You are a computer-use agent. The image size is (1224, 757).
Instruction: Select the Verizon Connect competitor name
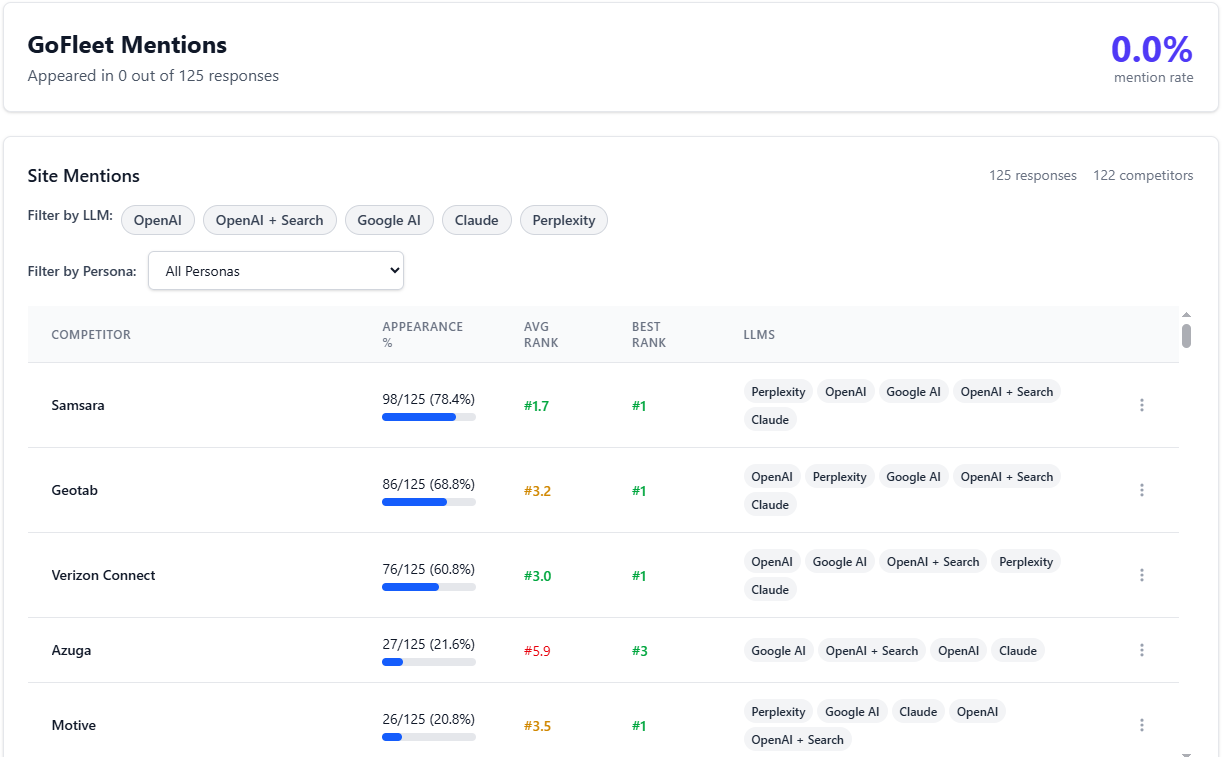104,575
